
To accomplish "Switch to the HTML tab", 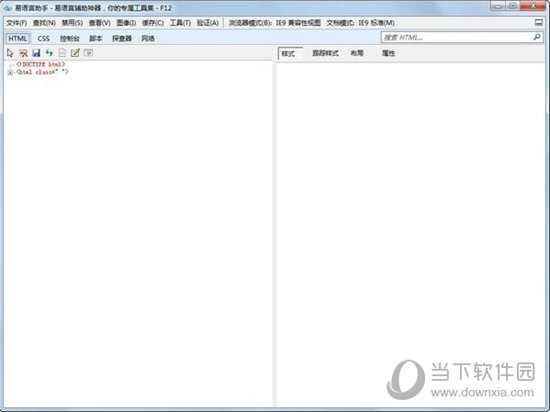I will point(18,38).
